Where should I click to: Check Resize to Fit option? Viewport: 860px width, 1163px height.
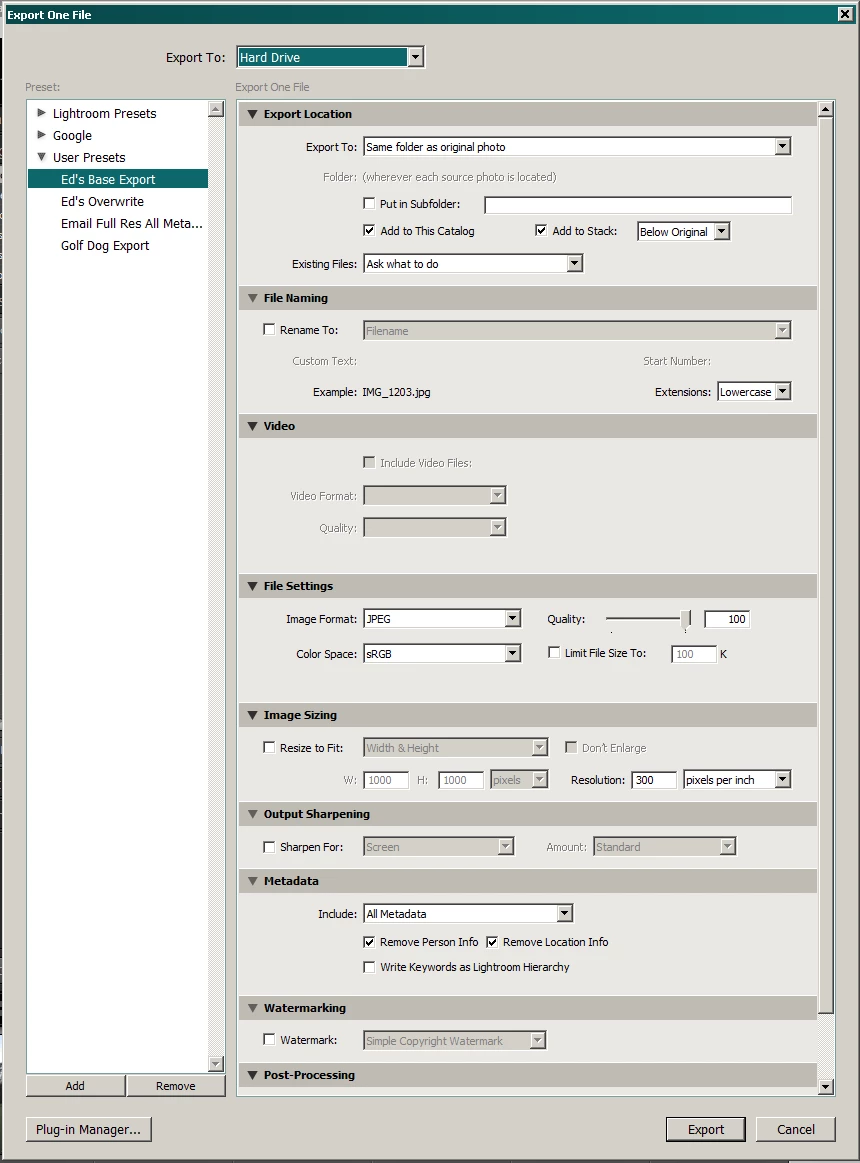[269, 748]
